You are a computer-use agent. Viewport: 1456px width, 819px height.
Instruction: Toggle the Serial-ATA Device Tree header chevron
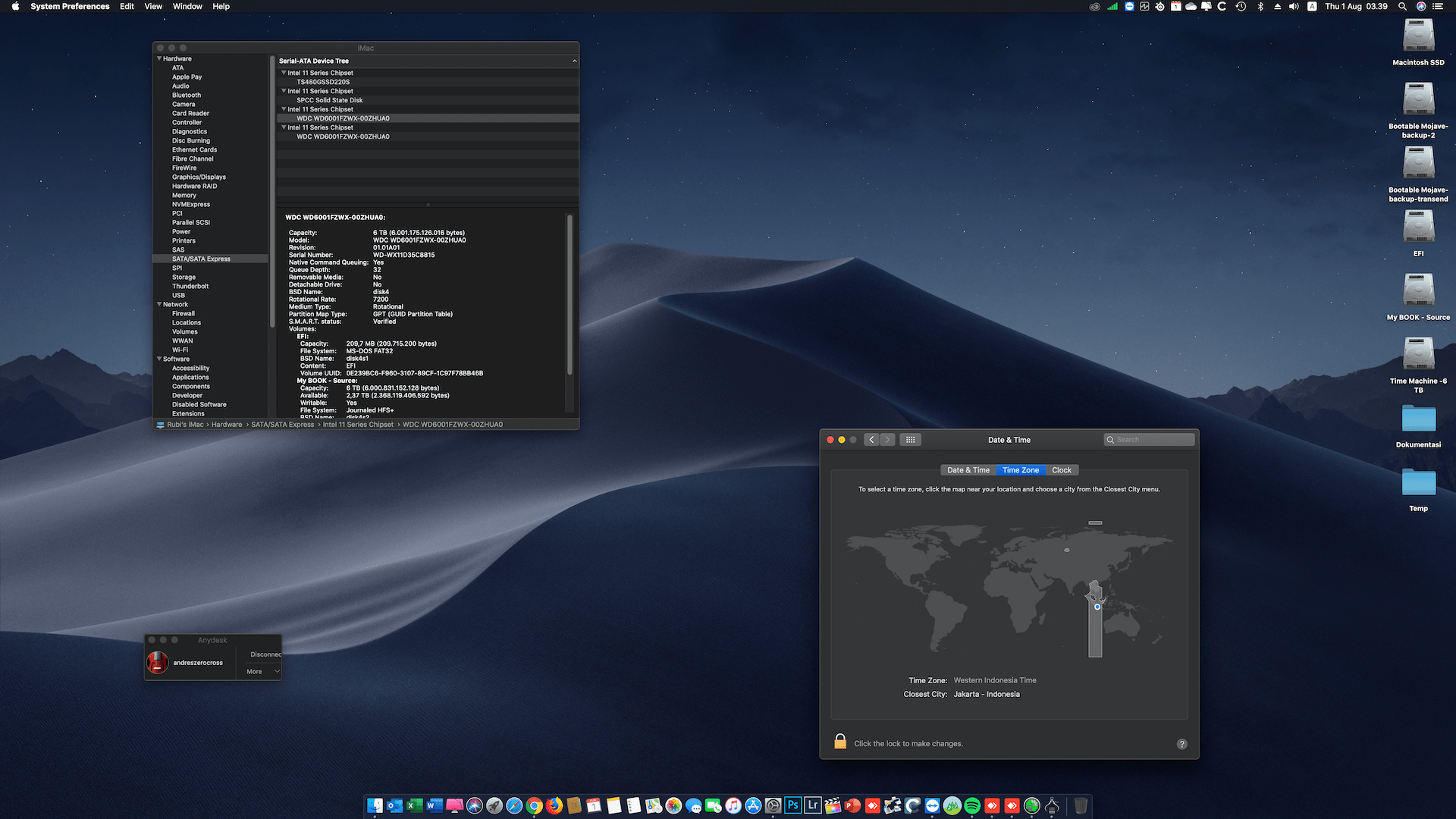pos(574,61)
